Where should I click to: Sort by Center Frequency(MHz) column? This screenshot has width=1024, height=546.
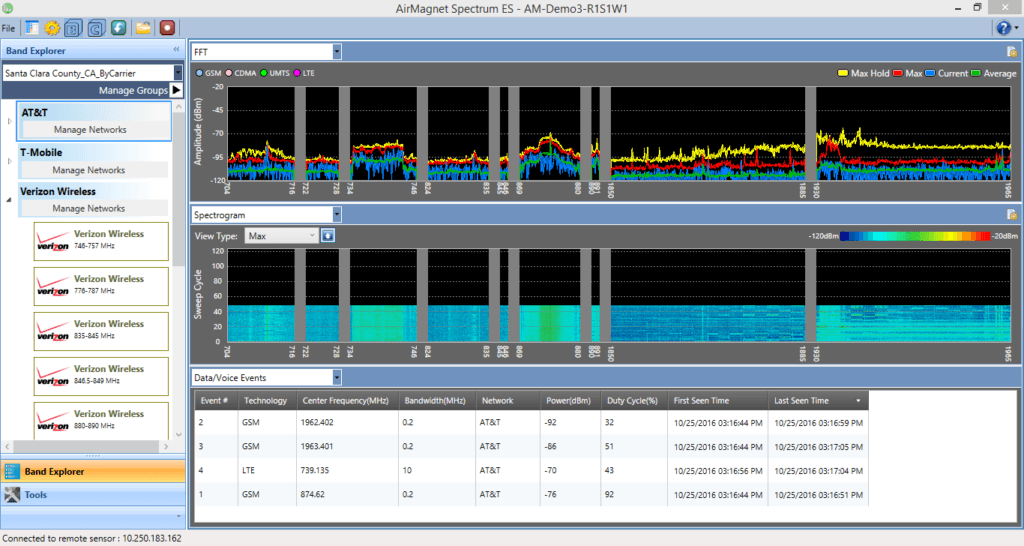345,400
